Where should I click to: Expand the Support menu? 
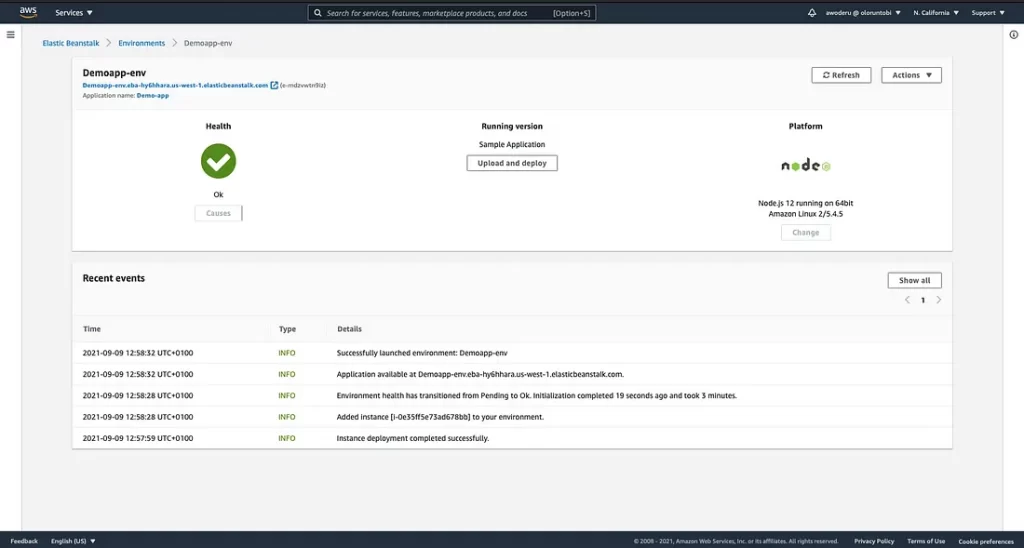[987, 13]
